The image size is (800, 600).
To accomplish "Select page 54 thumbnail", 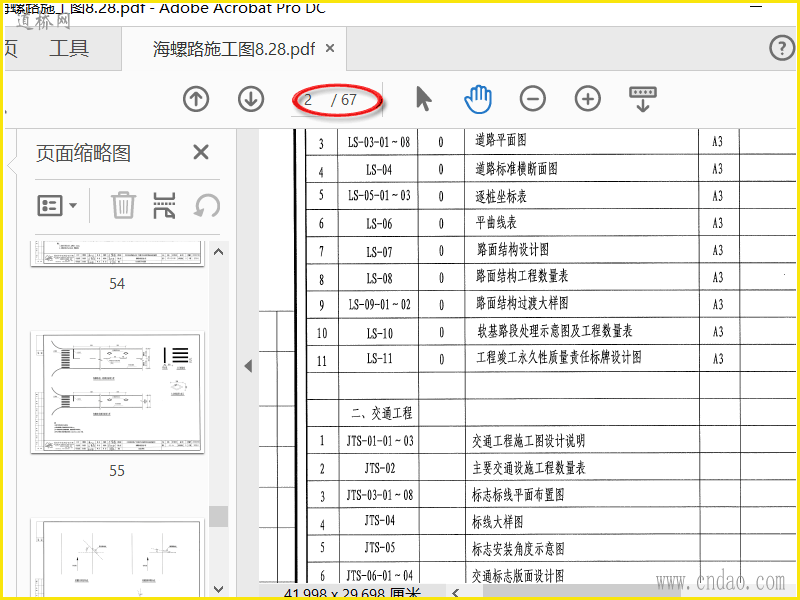I will tap(117, 254).
